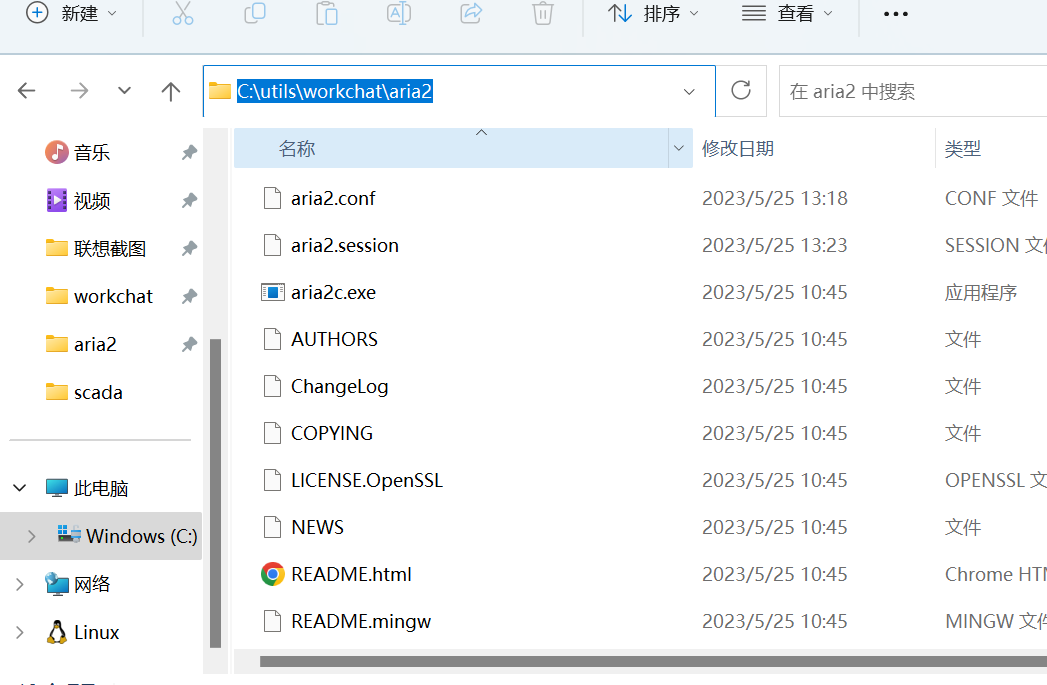
Task: Open the 名称 column filter dropdown
Action: click(679, 148)
